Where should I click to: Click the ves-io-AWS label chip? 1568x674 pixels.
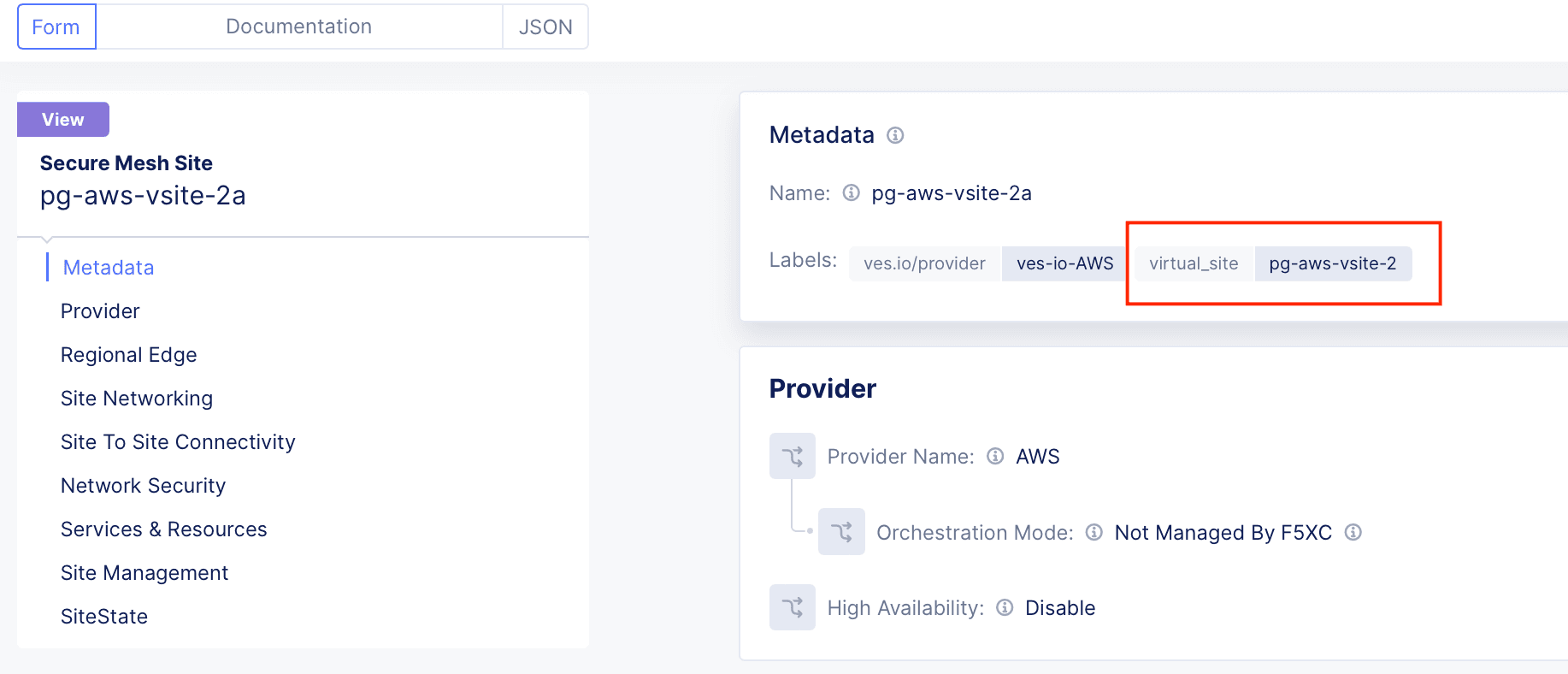pyautogui.click(x=1064, y=263)
